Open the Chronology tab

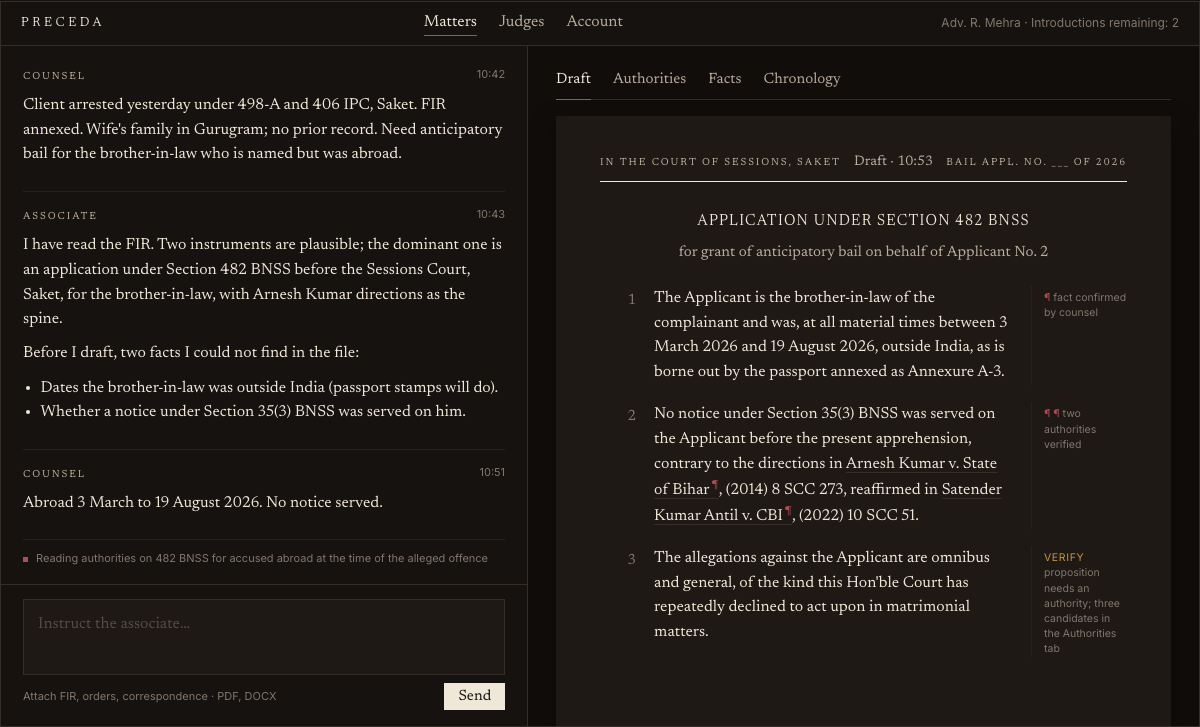click(x=802, y=79)
